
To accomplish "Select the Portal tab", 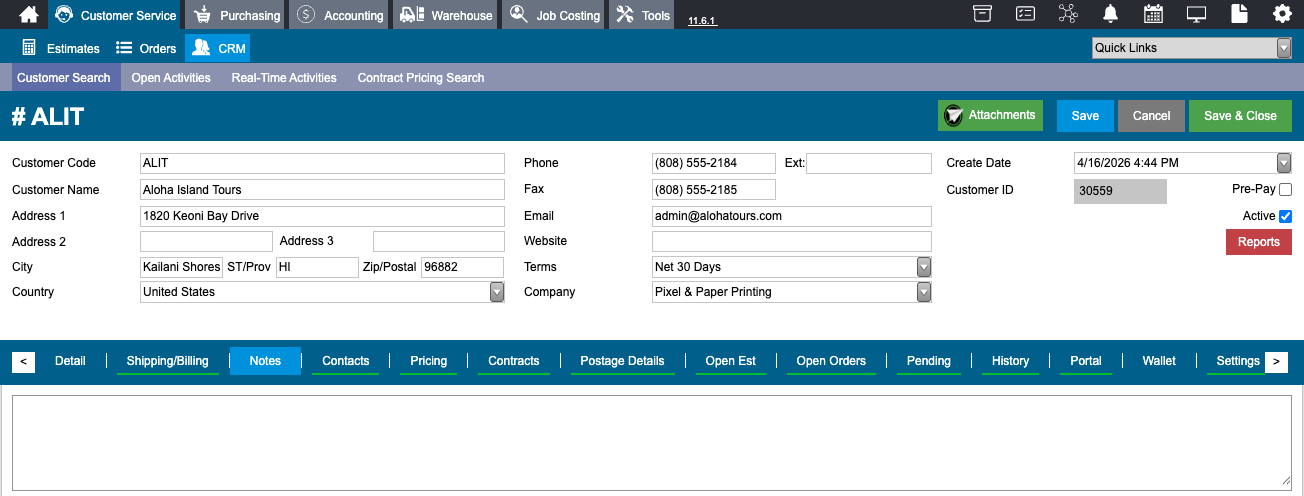I will pos(1086,361).
